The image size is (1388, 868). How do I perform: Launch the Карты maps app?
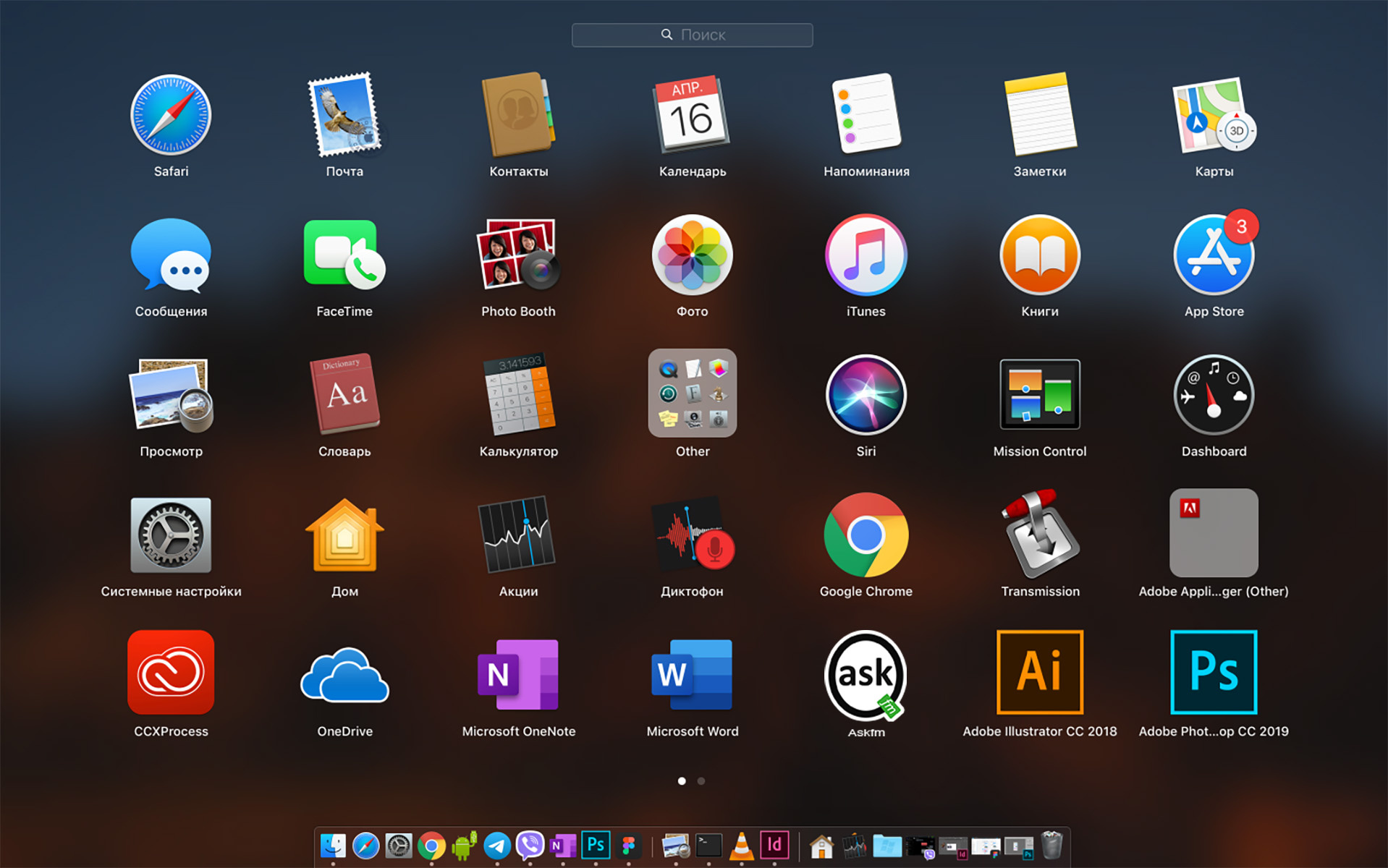point(1214,115)
